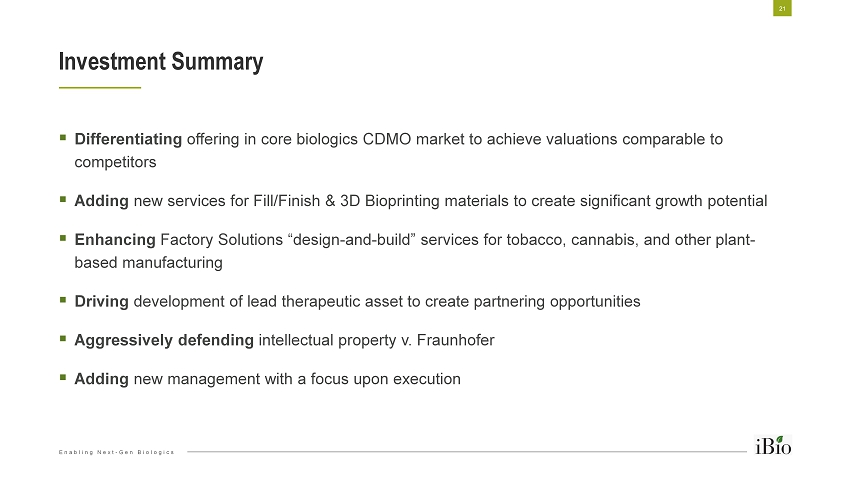
Task: Click the word "Fraunhofer" in the fifth bullet
Action: 456,340
